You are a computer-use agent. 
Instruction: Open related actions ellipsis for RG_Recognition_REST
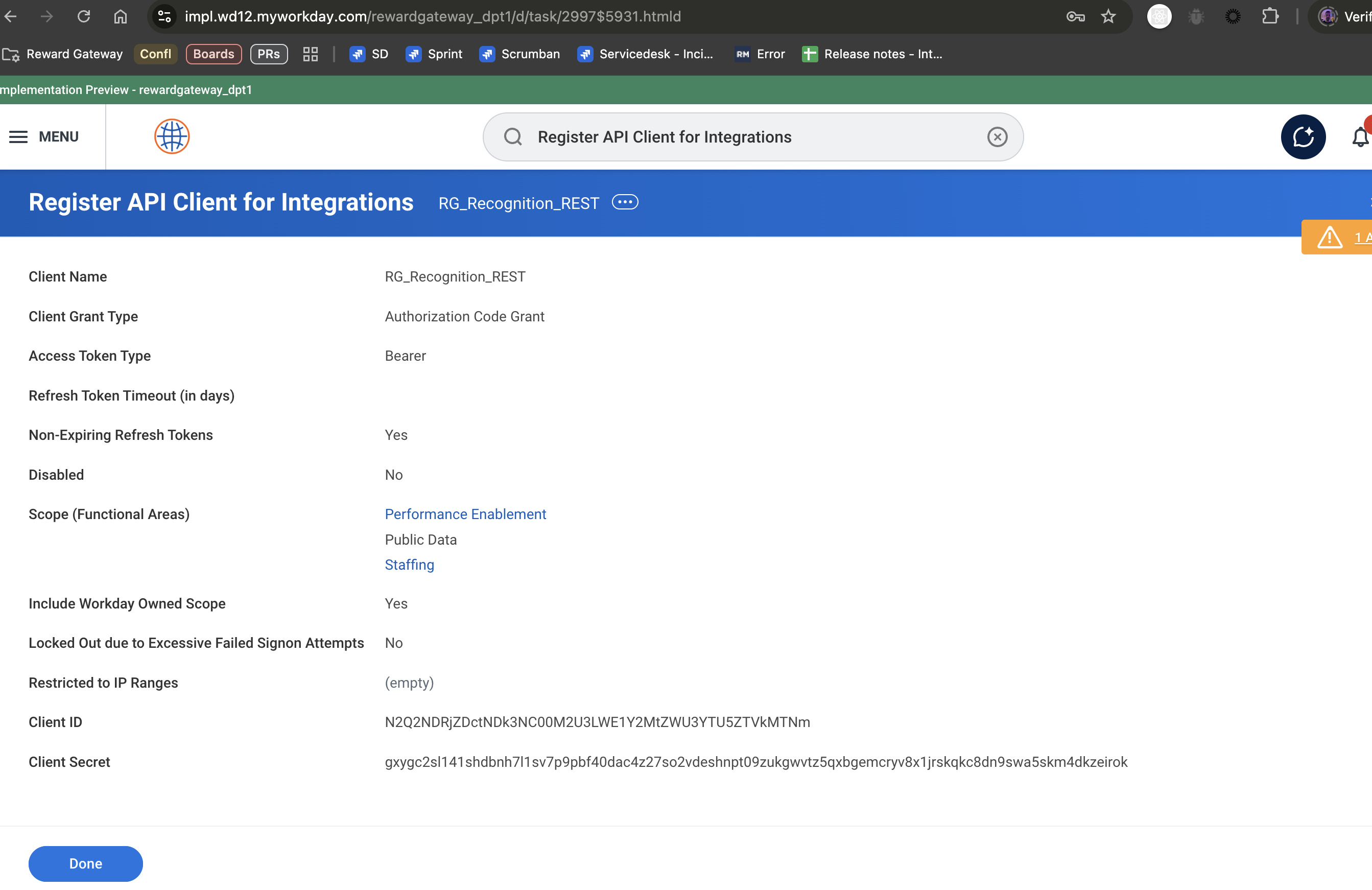[x=624, y=202]
